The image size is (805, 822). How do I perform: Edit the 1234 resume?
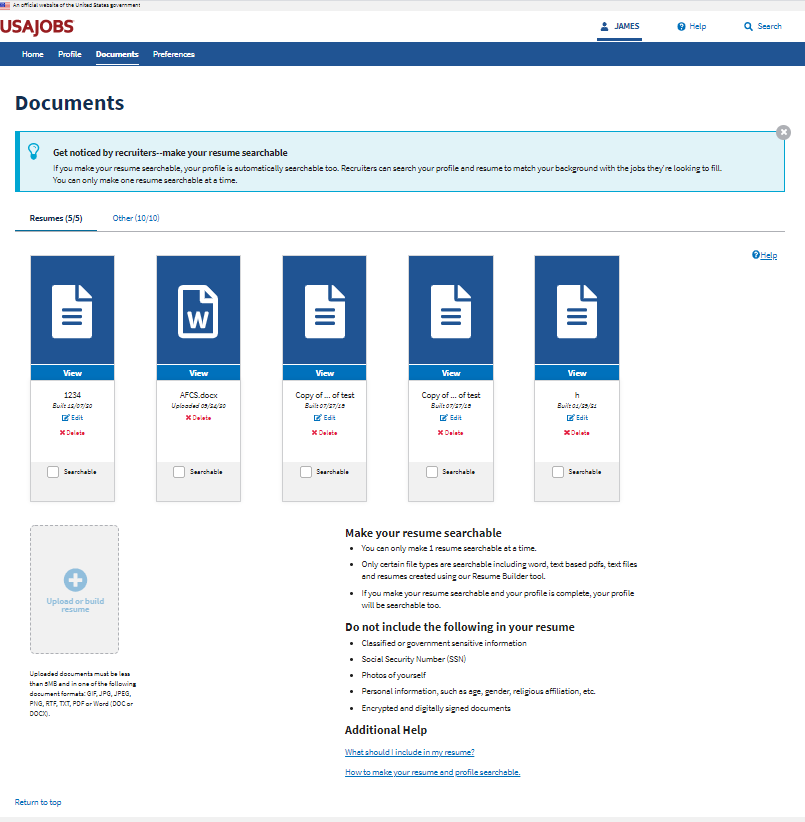pos(72,418)
